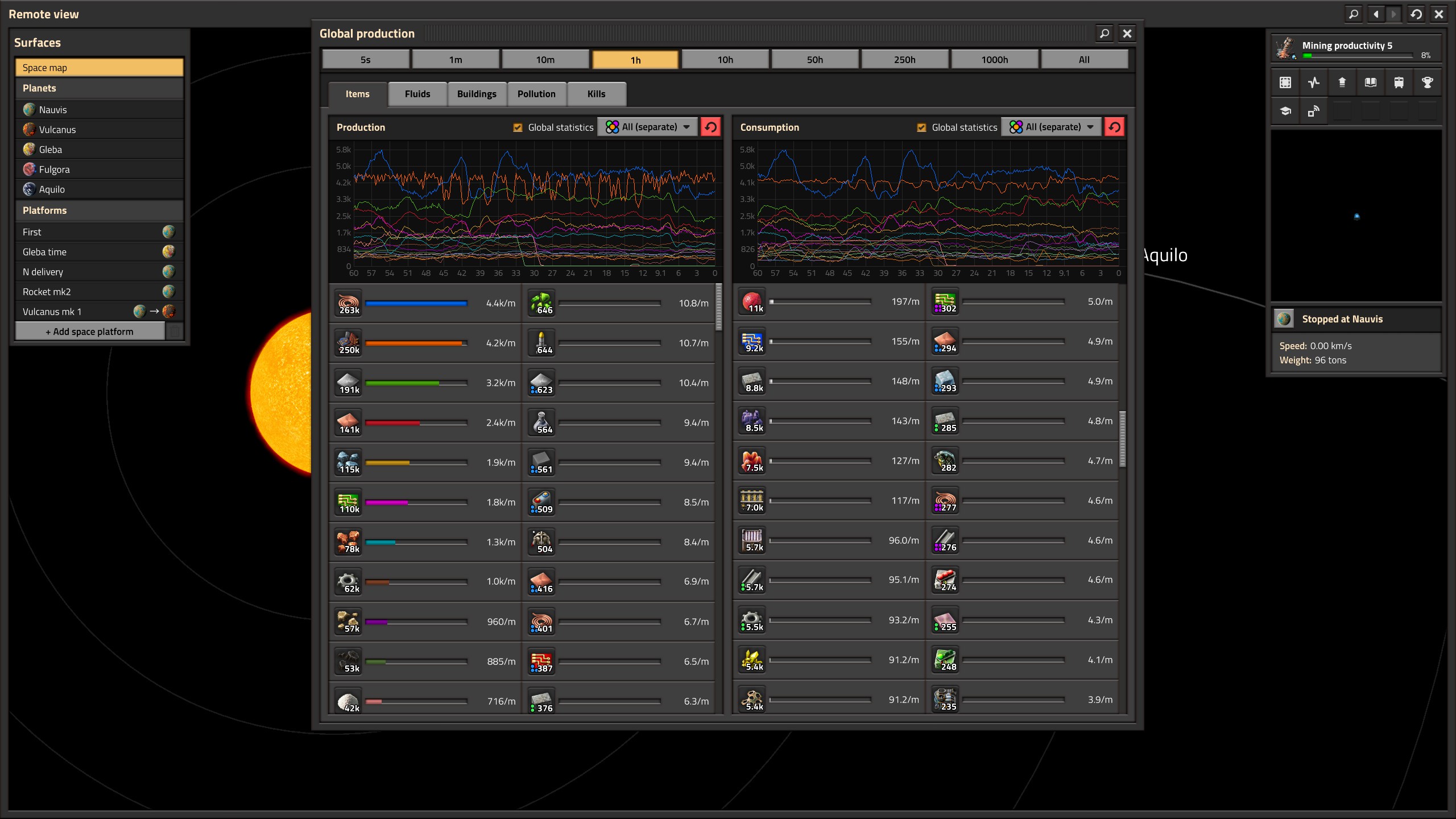Click Mining productivity 5 research progress
This screenshot has height=819, width=1456.
tap(1356, 48)
